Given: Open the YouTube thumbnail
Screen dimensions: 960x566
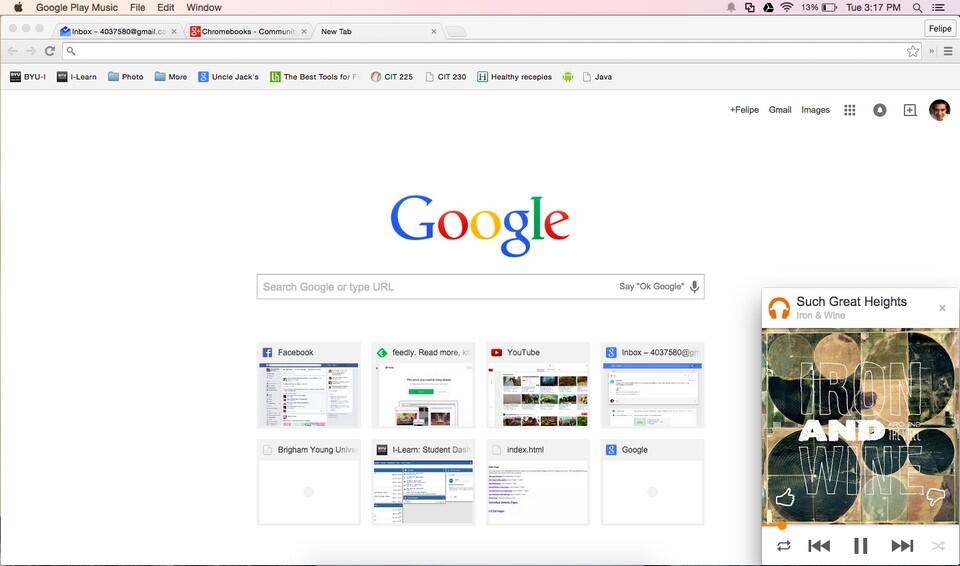Looking at the screenshot, I should [538, 385].
